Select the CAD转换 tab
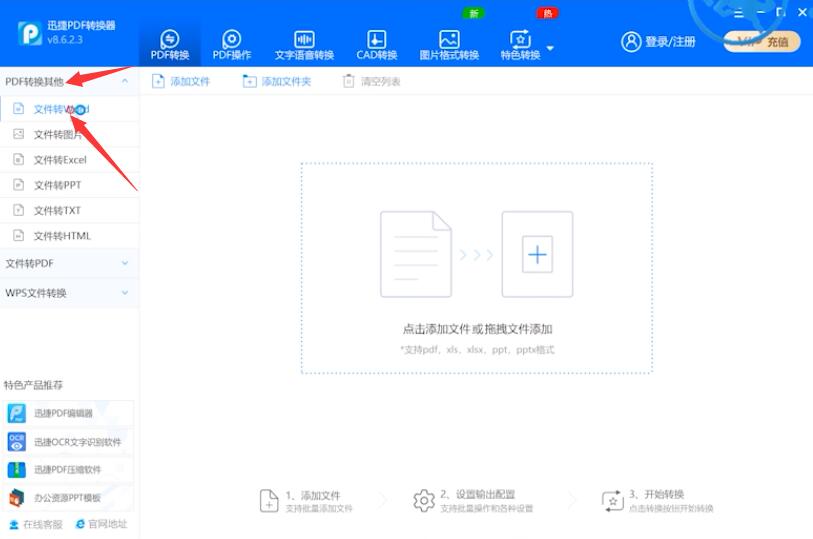Screen dimensions: 813x539 376,45
